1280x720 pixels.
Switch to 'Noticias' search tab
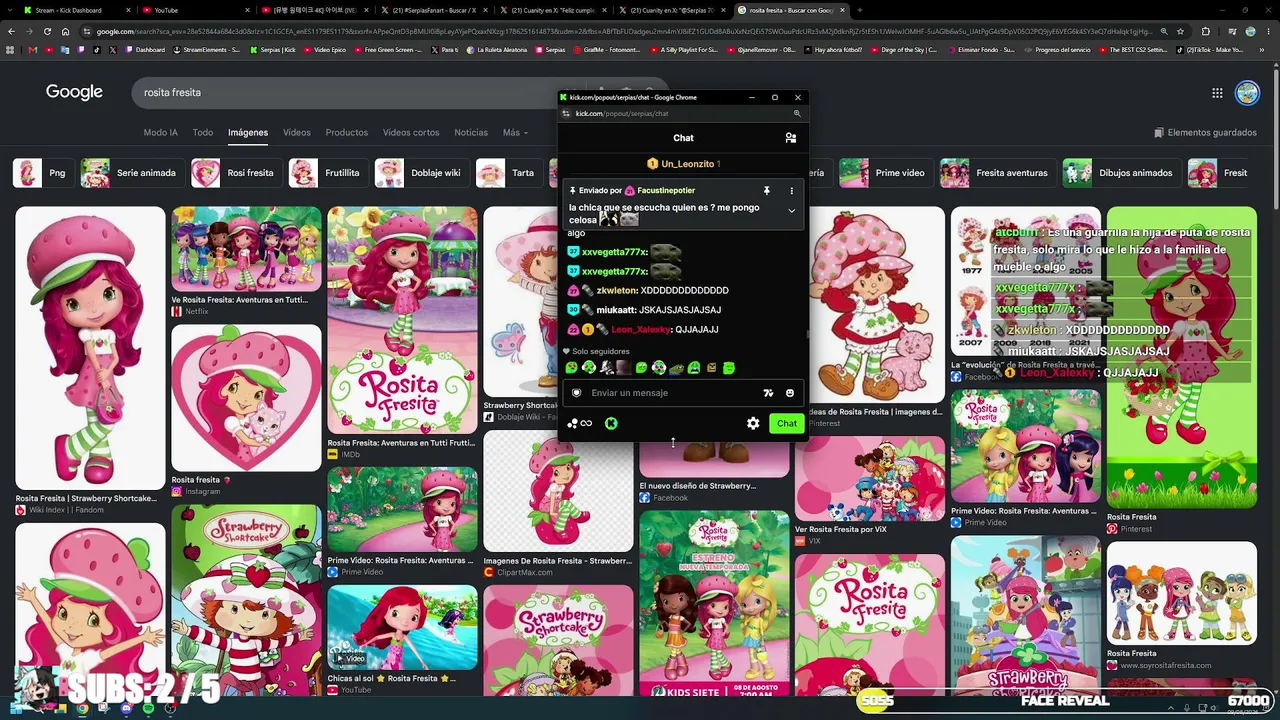[471, 132]
